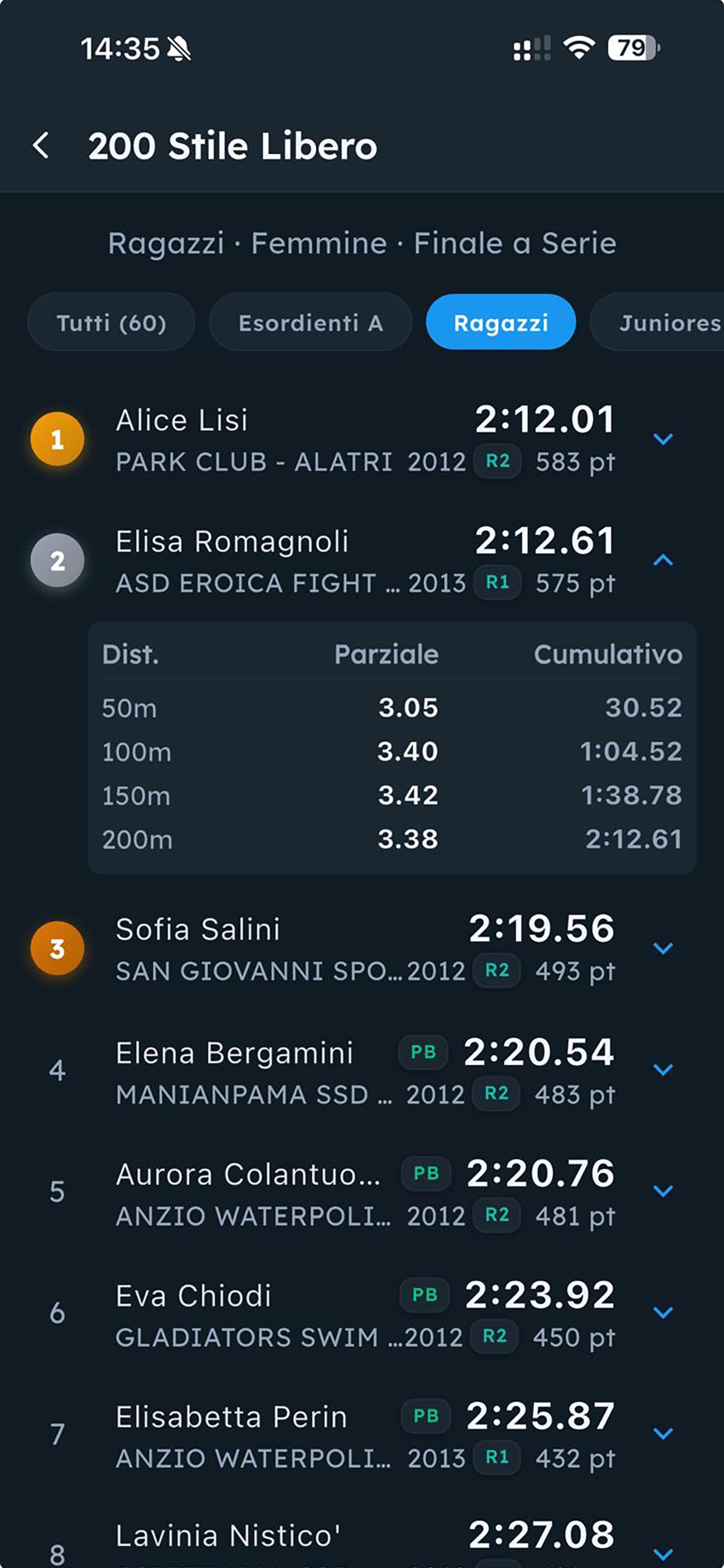Tap the silent mode bell icon
Viewport: 724px width, 1568px height.
pyautogui.click(x=179, y=48)
